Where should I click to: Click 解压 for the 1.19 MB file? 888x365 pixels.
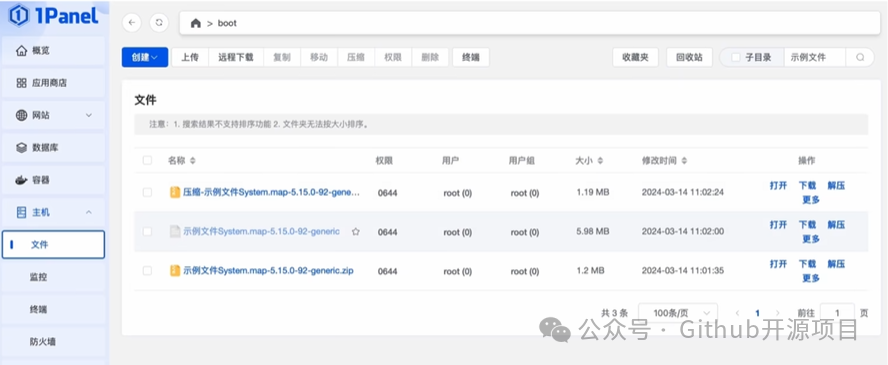click(x=836, y=185)
